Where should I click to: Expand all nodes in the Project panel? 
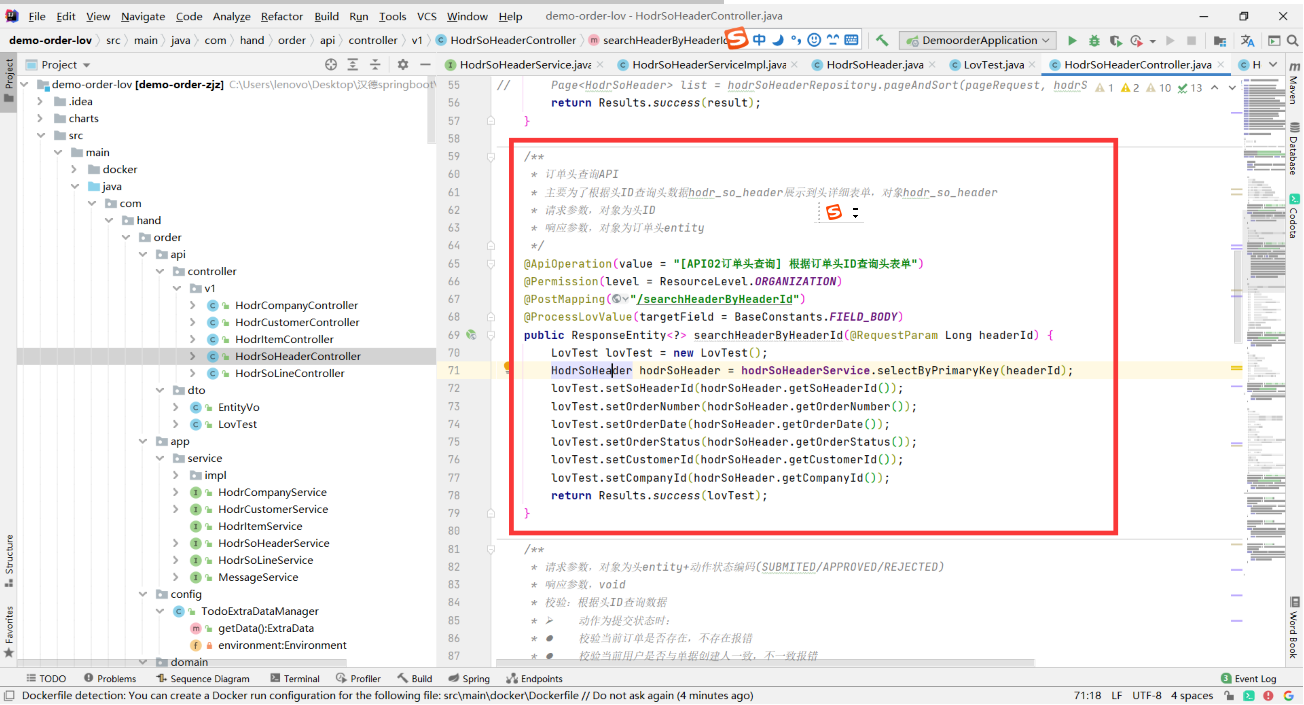pos(352,64)
